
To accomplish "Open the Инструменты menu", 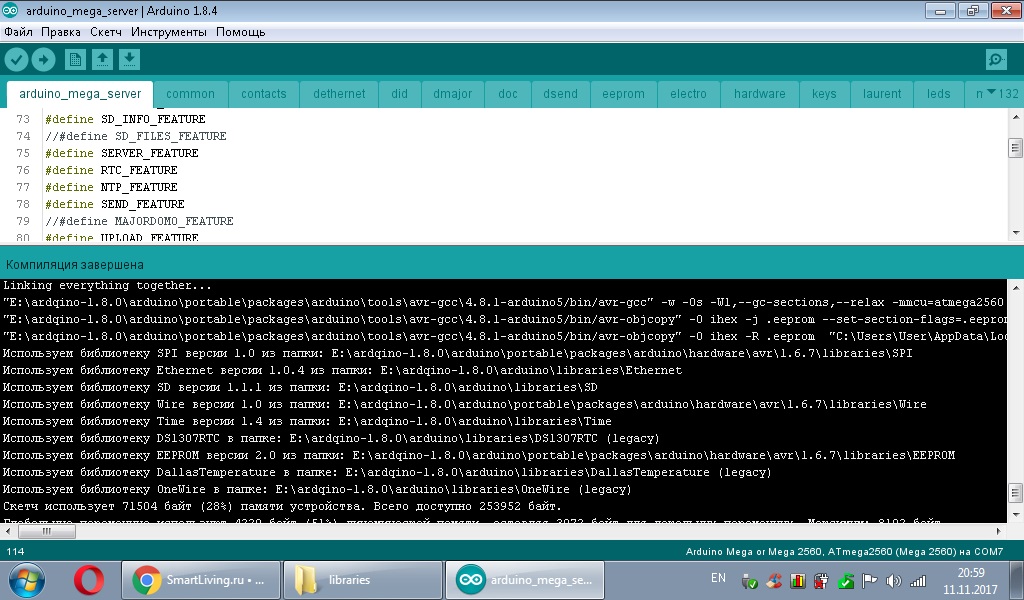I will 168,32.
